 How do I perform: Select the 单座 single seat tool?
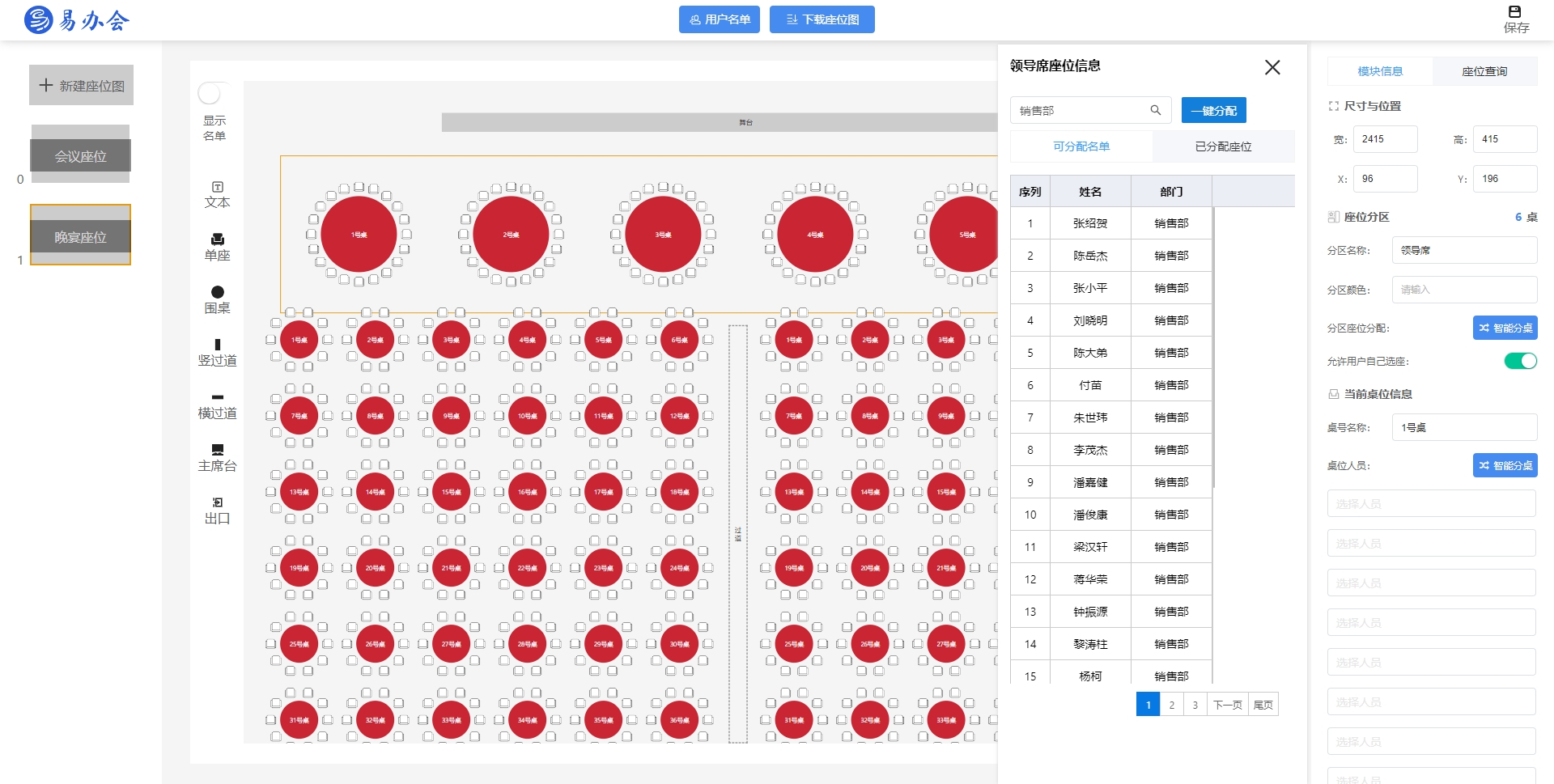pos(217,247)
